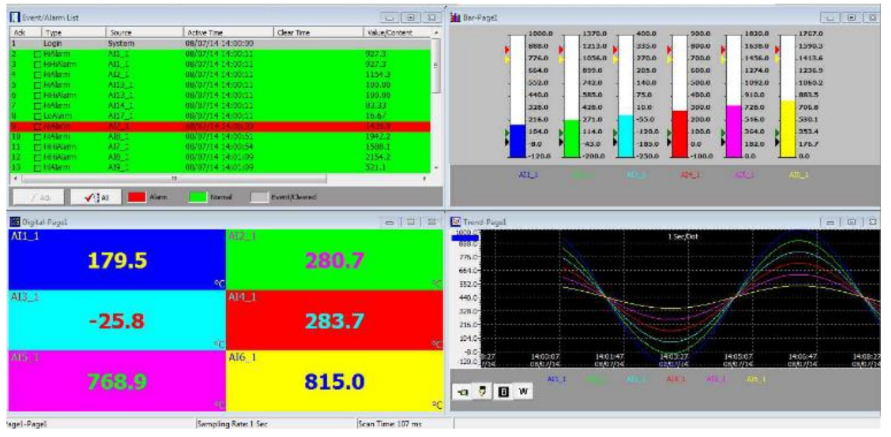Click the Event/Alarm List window icon
This screenshot has height=437, width=891.
14,17
